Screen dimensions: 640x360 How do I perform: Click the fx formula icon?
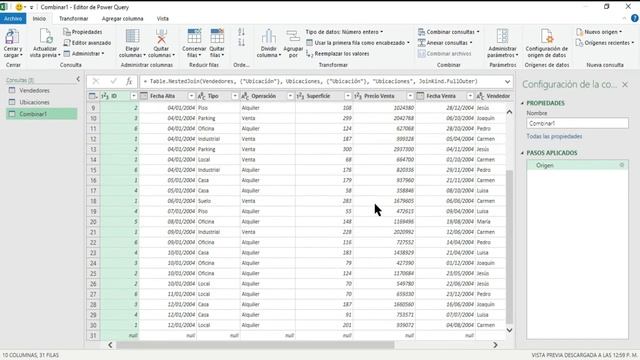[129, 81]
